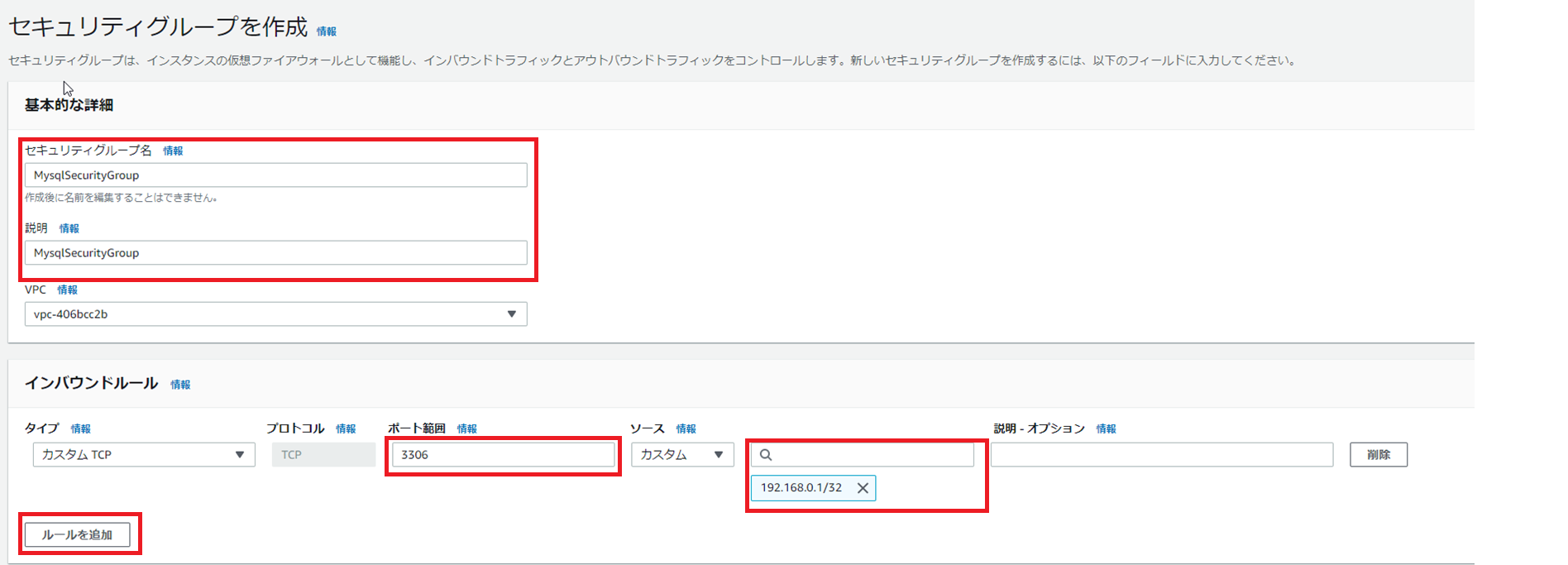This screenshot has width=1568, height=565.
Task: Open 情報 link beside page title
Action: (327, 31)
